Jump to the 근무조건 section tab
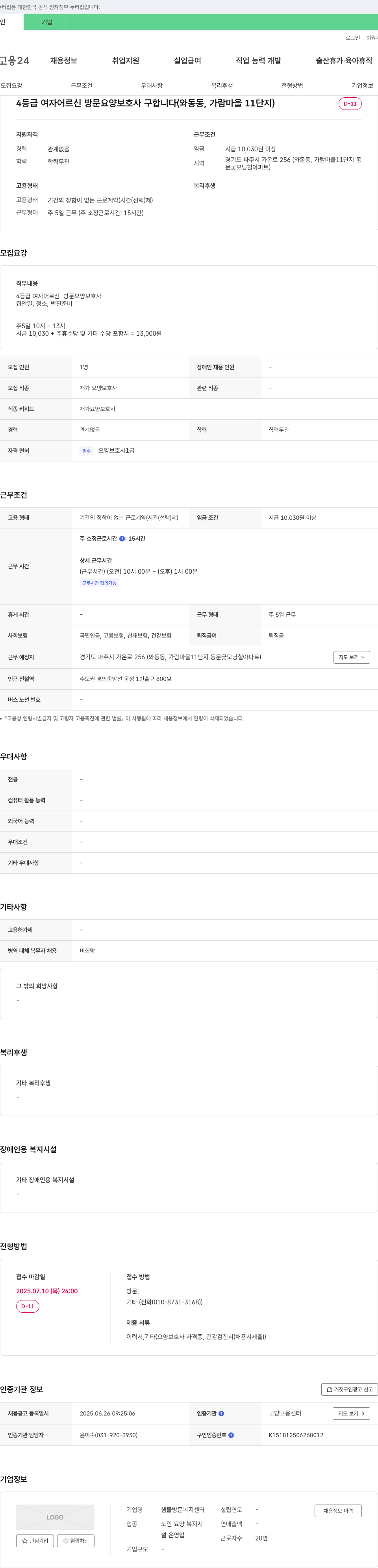The height and width of the screenshot is (1568, 378). tap(82, 86)
